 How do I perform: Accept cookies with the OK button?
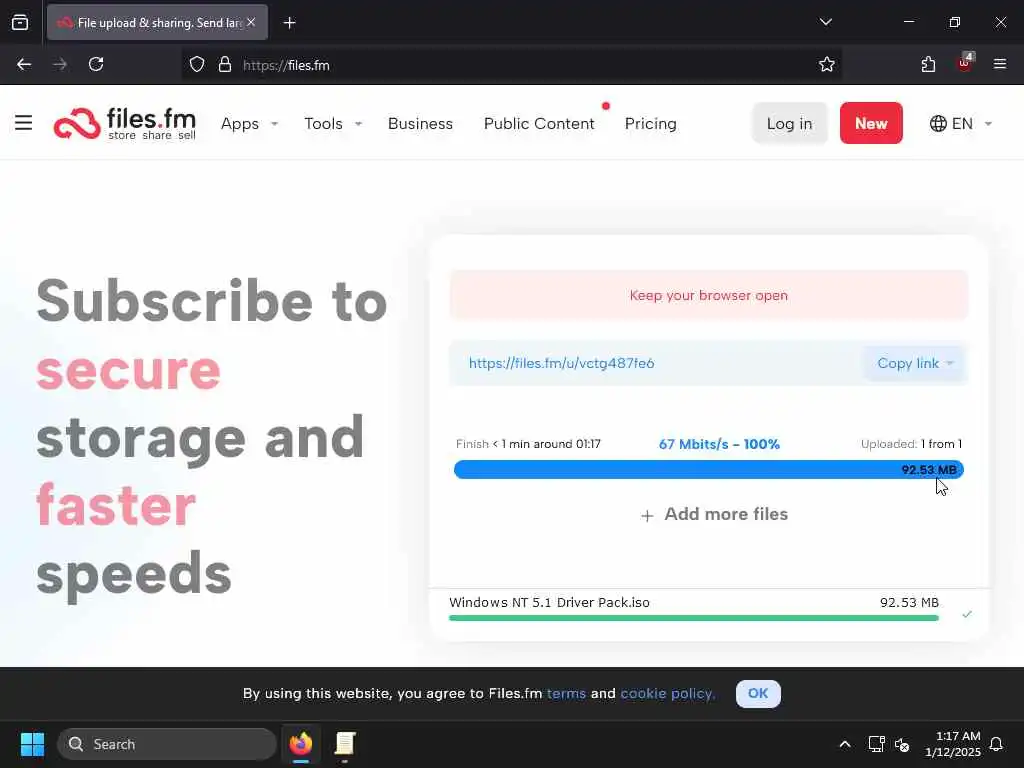(758, 694)
